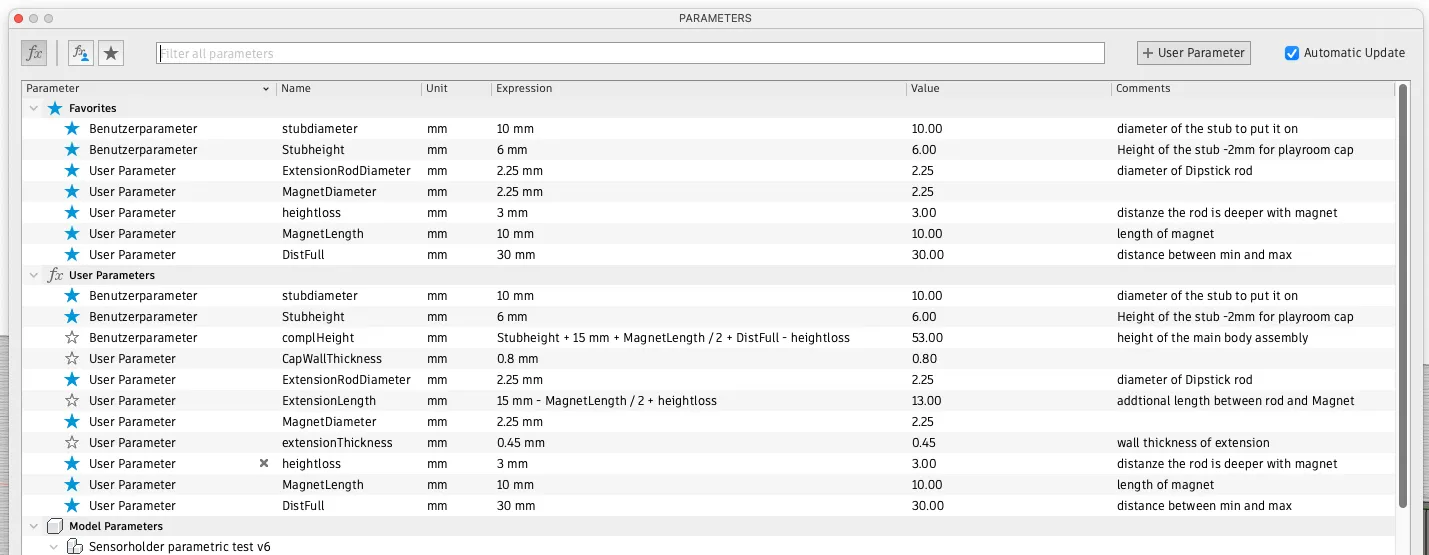Select the Sensorholder parametric test v6 row
Image resolution: width=1429 pixels, height=555 pixels.
click(x=708, y=547)
